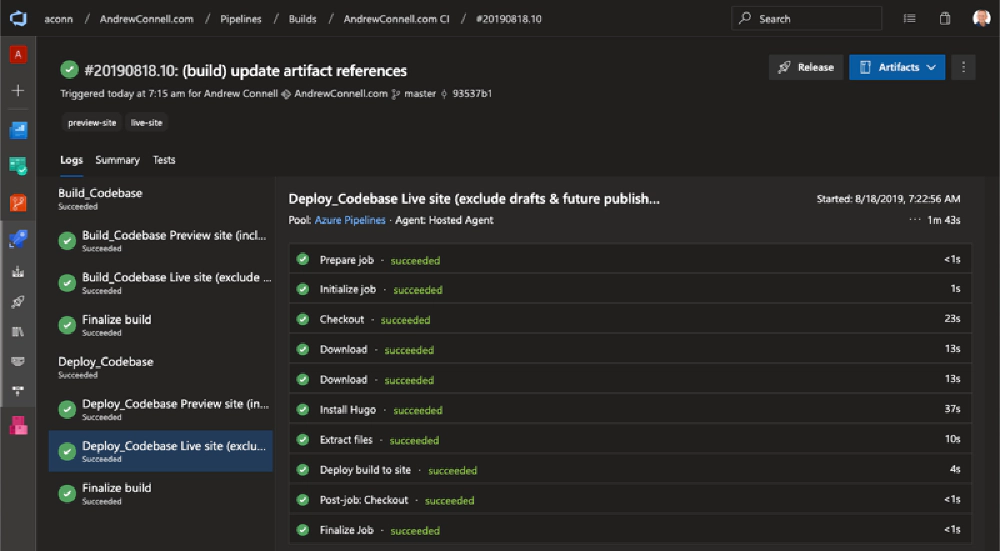Open the Overview icon in sidebar
1000x551 pixels.
coord(18,130)
